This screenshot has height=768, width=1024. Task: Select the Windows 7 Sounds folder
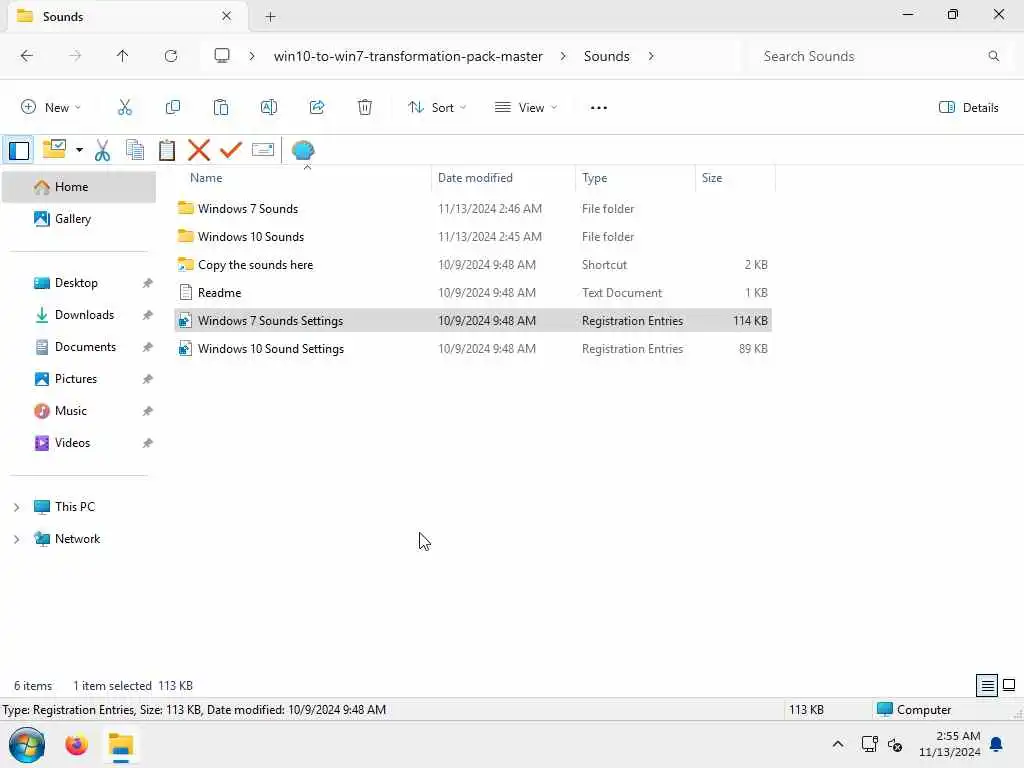pos(473,208)
